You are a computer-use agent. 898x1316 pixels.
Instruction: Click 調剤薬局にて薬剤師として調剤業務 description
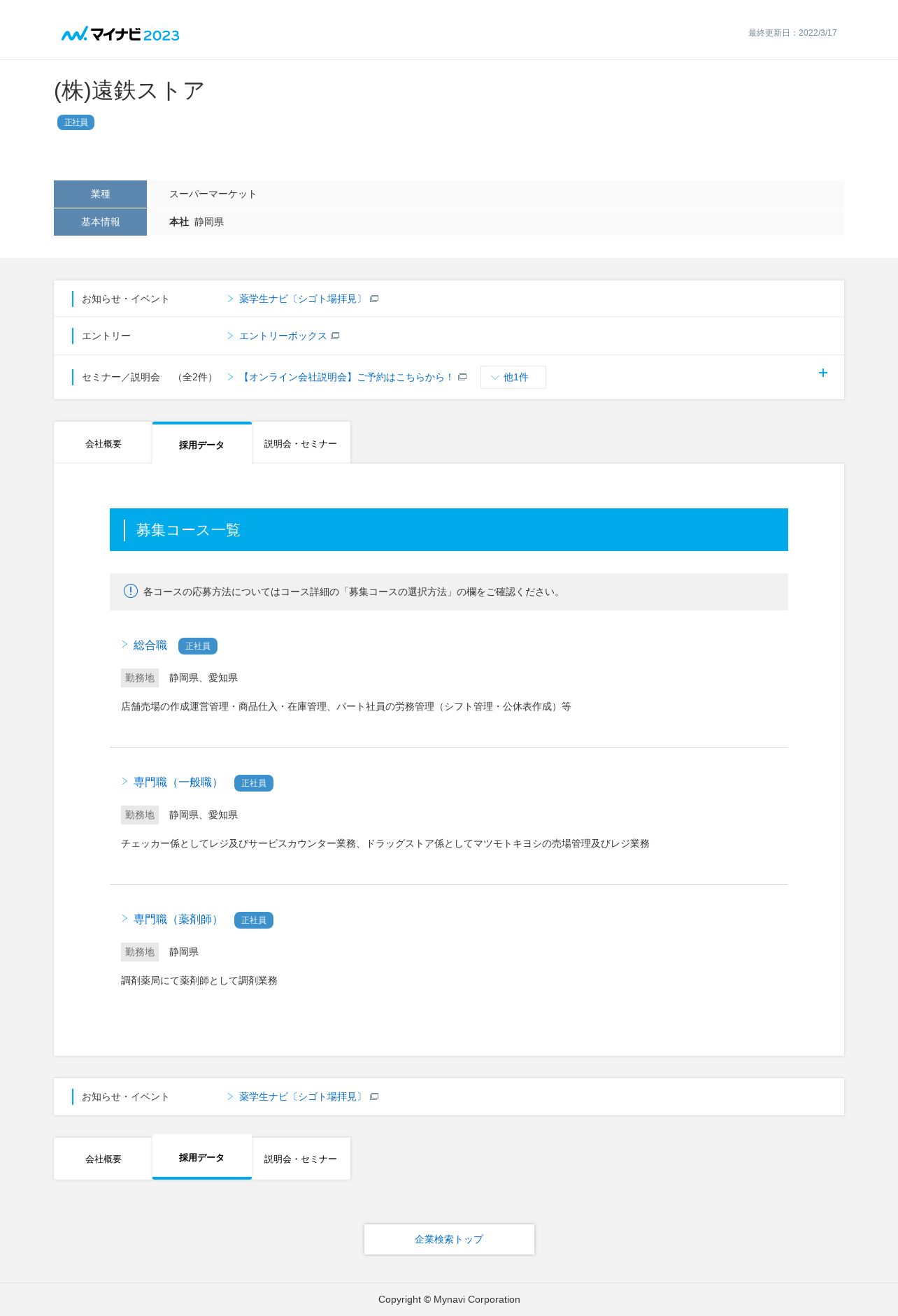click(x=199, y=980)
